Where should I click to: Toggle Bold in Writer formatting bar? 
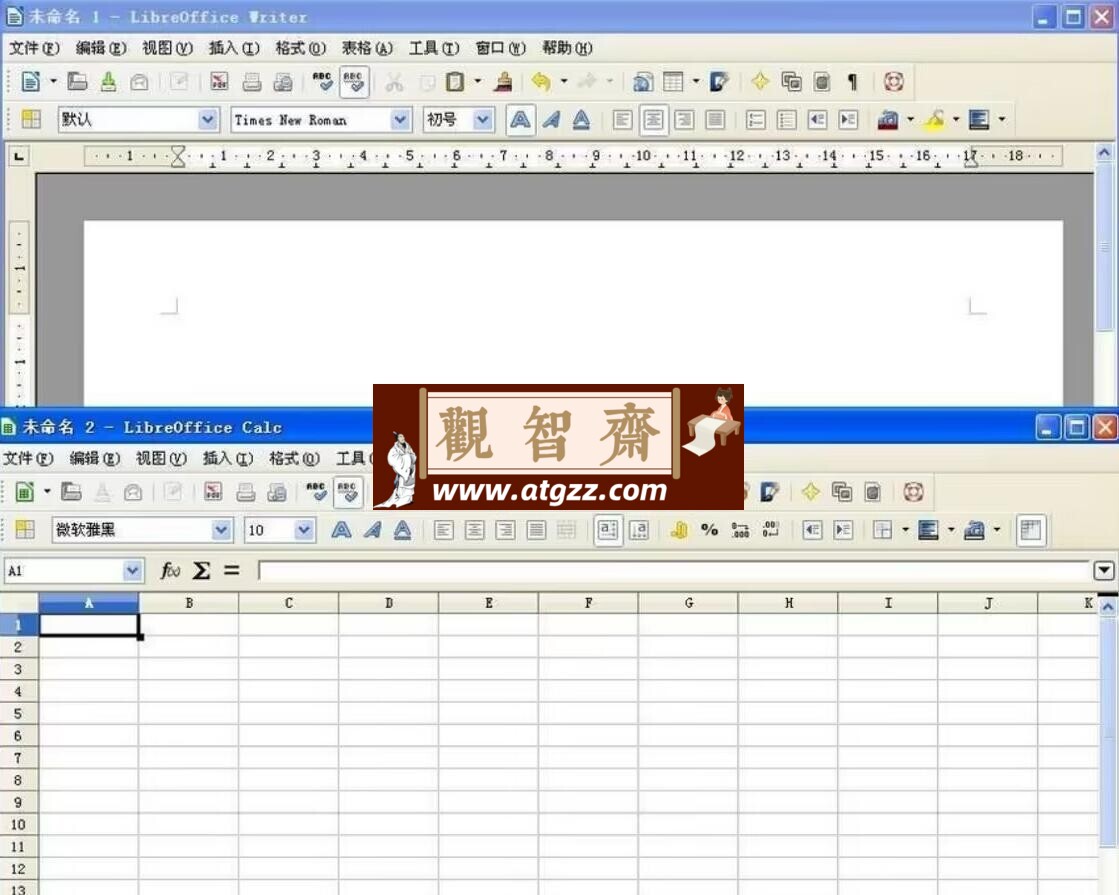tap(520, 119)
